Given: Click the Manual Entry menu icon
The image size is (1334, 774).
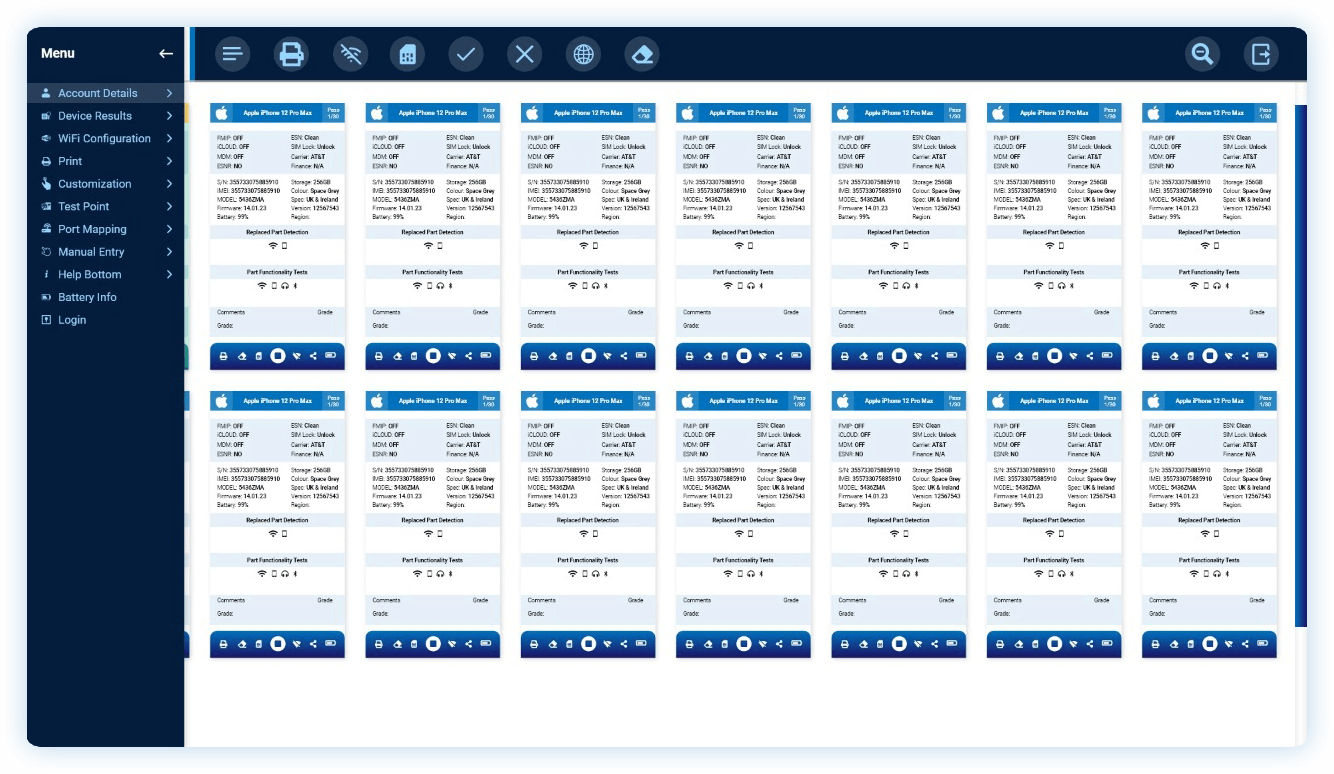Looking at the screenshot, I should pos(46,252).
